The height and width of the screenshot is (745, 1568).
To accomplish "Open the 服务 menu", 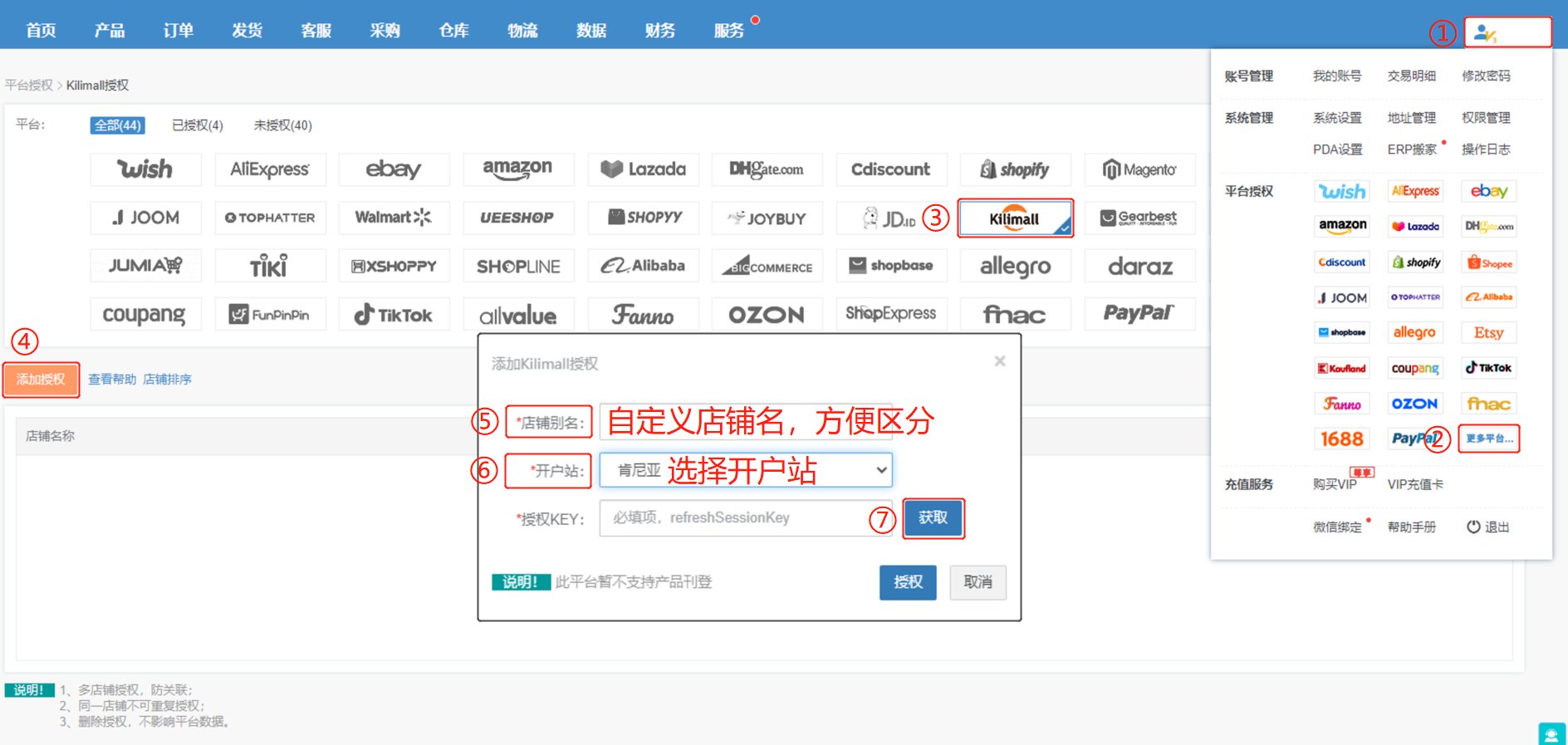I will (x=729, y=31).
